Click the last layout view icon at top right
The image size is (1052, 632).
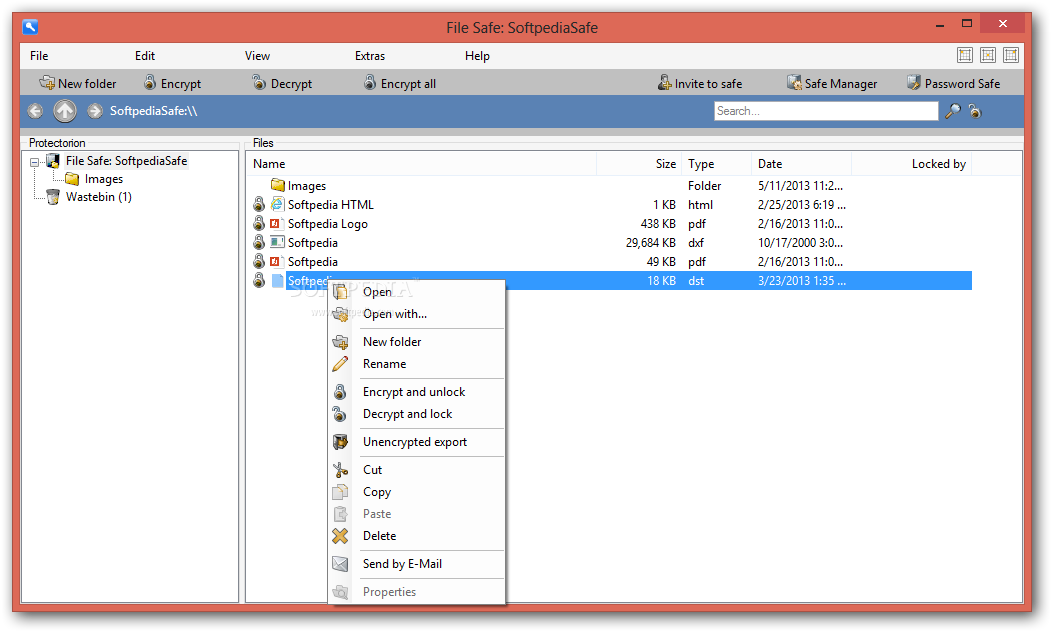[x=1010, y=55]
